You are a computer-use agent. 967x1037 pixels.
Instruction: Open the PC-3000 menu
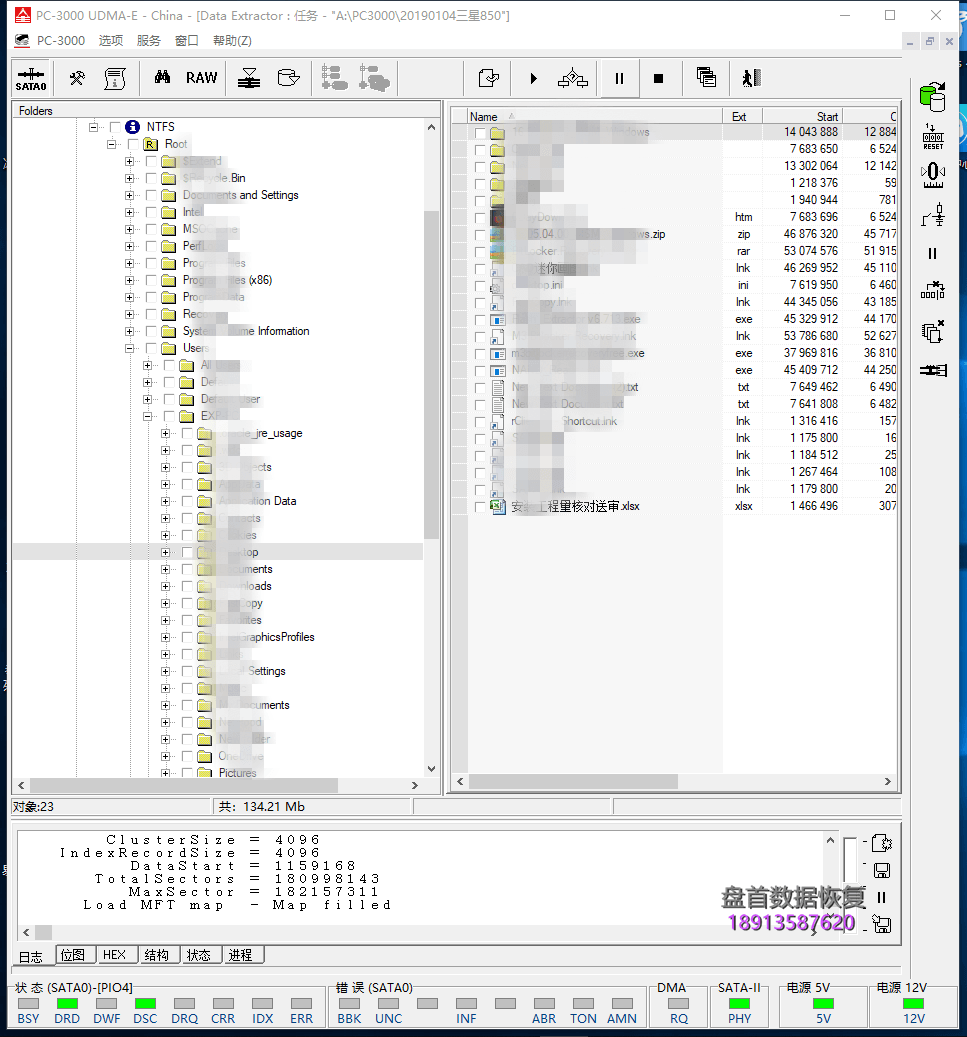[x=60, y=40]
